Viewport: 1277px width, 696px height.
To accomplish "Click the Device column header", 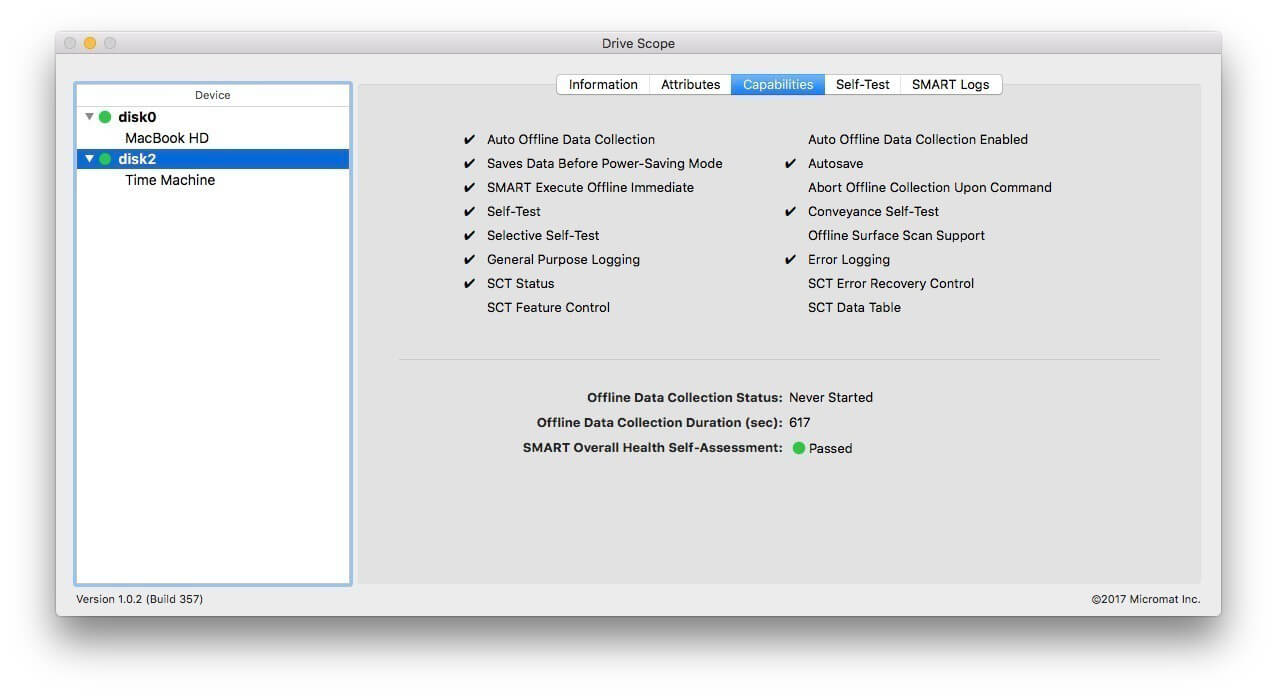I will (x=212, y=95).
